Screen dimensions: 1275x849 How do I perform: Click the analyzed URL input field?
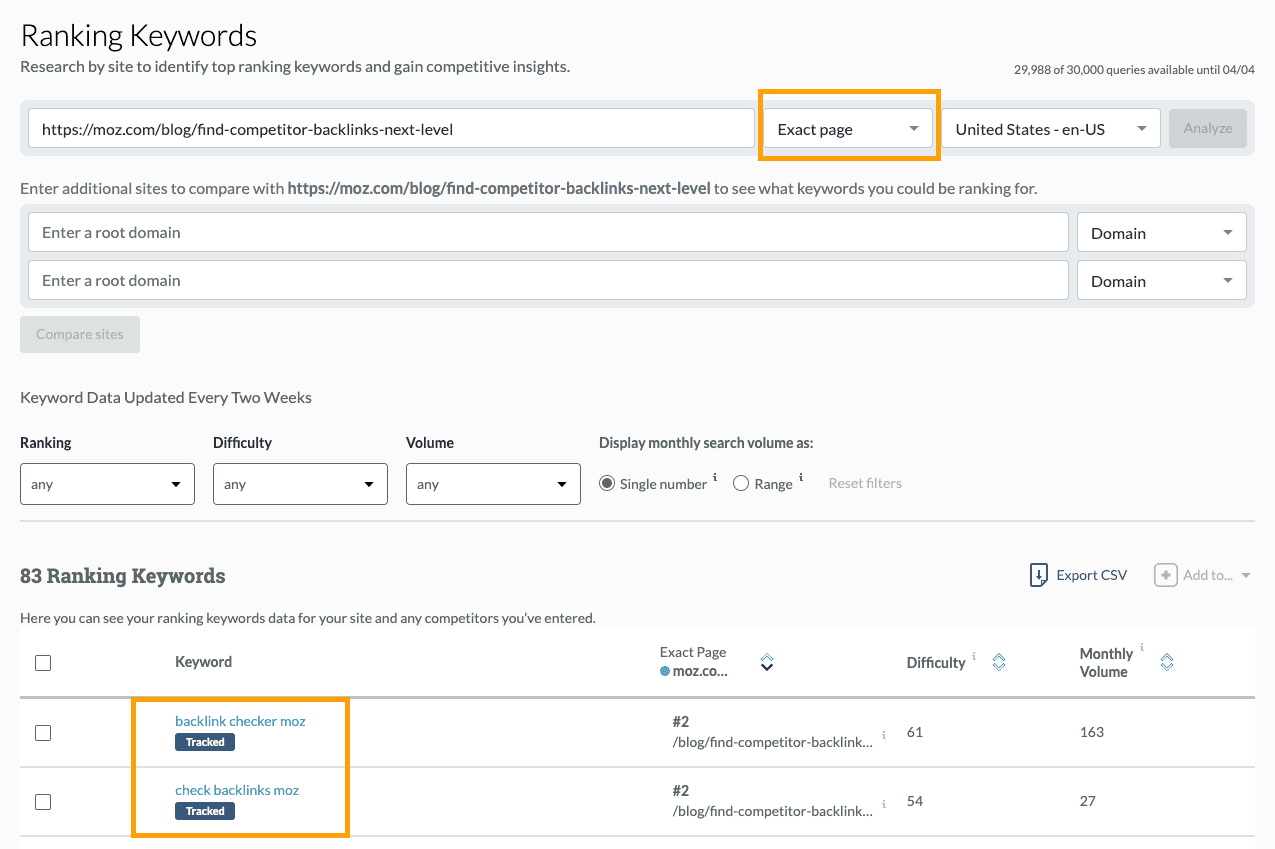tap(390, 128)
